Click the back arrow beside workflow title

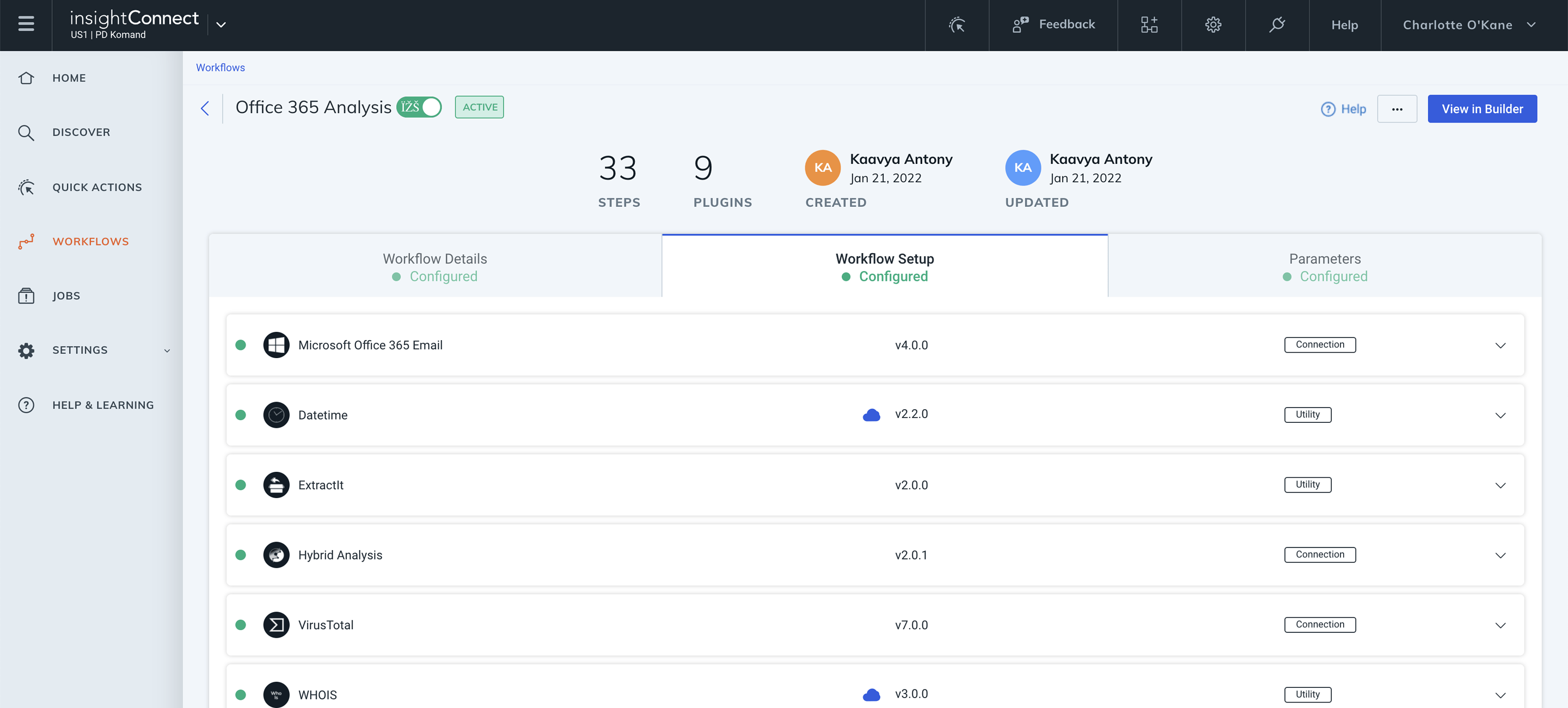pos(205,108)
